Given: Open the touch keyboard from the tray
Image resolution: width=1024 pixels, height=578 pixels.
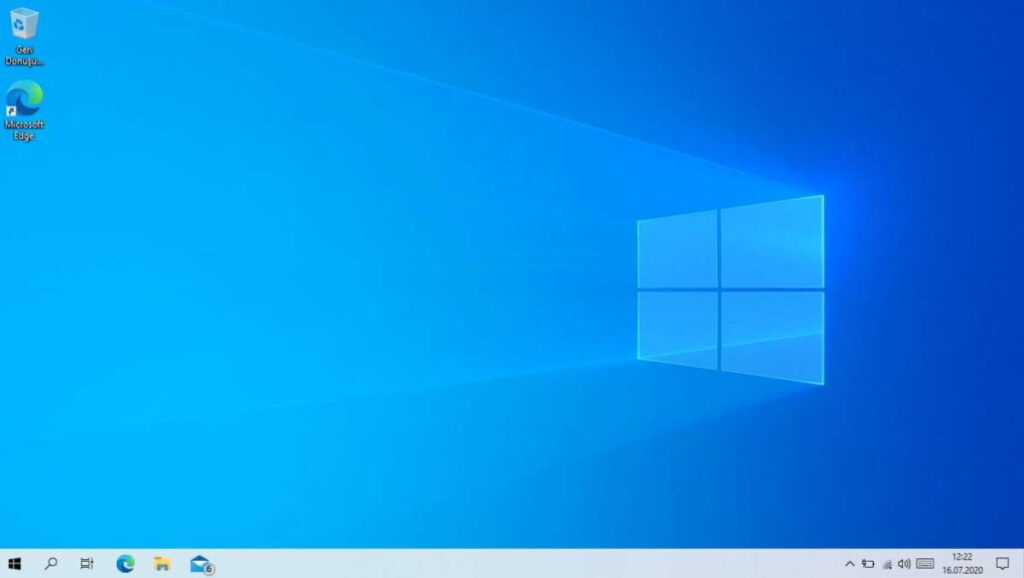Looking at the screenshot, I should coord(924,563).
